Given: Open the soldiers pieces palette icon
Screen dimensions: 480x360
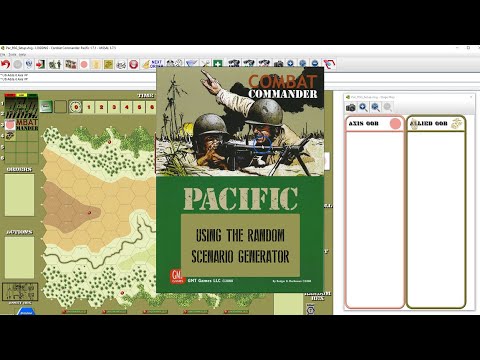Looking at the screenshot, I should pyautogui.click(x=55, y=64).
